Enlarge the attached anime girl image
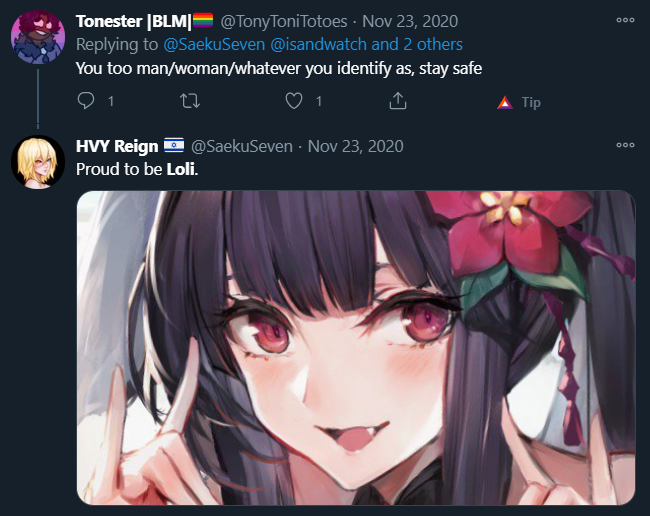The image size is (650, 516). click(356, 348)
